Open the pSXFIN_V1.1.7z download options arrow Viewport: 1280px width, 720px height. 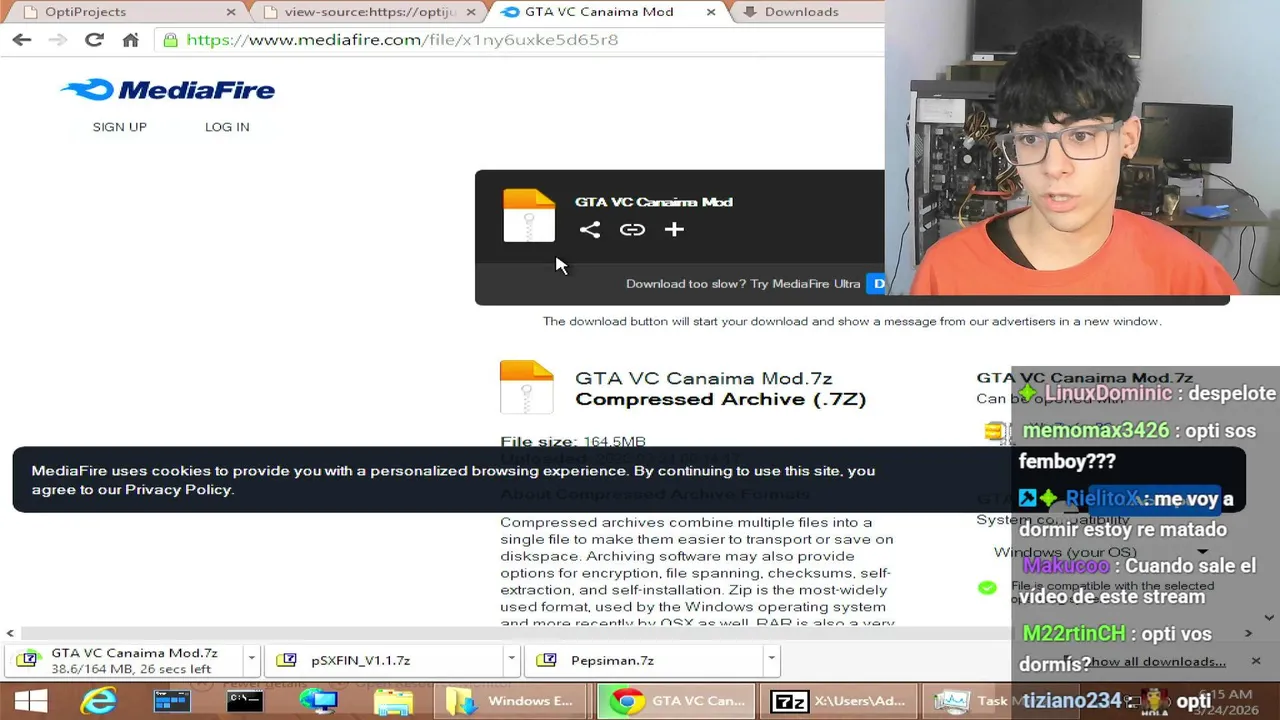pos(511,660)
